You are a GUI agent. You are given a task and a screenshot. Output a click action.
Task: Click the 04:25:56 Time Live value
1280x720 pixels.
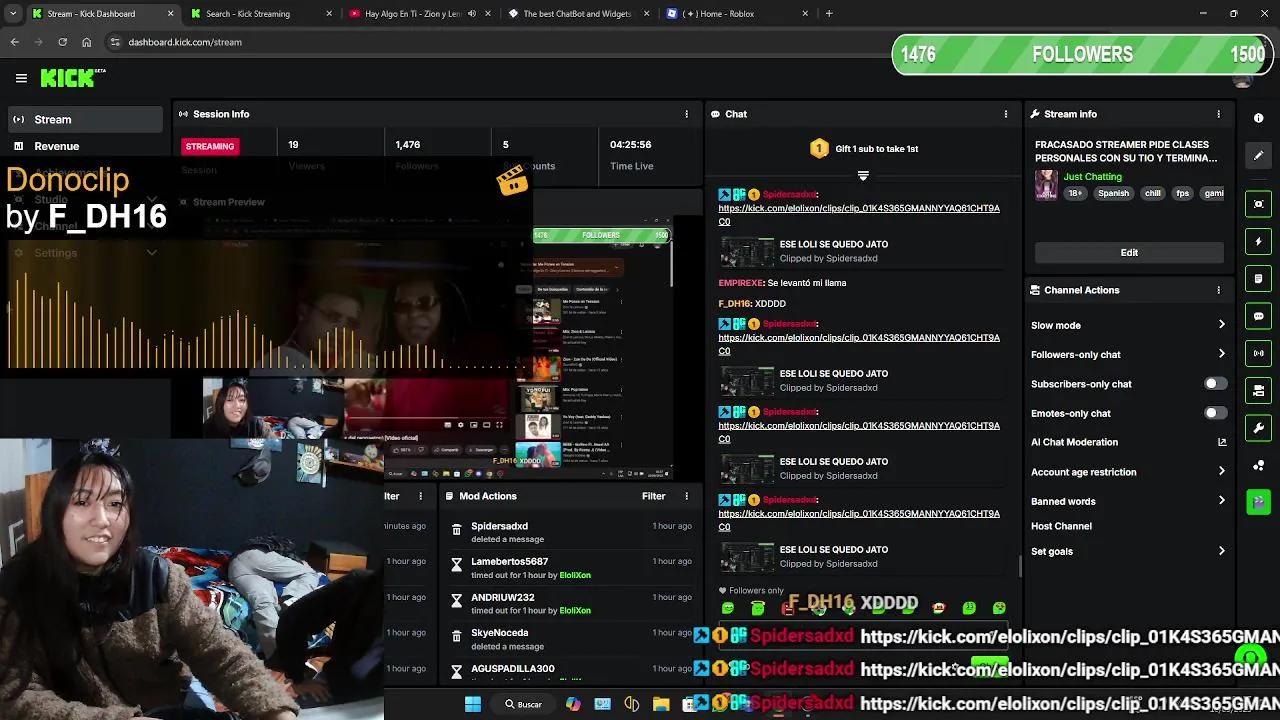pos(630,145)
